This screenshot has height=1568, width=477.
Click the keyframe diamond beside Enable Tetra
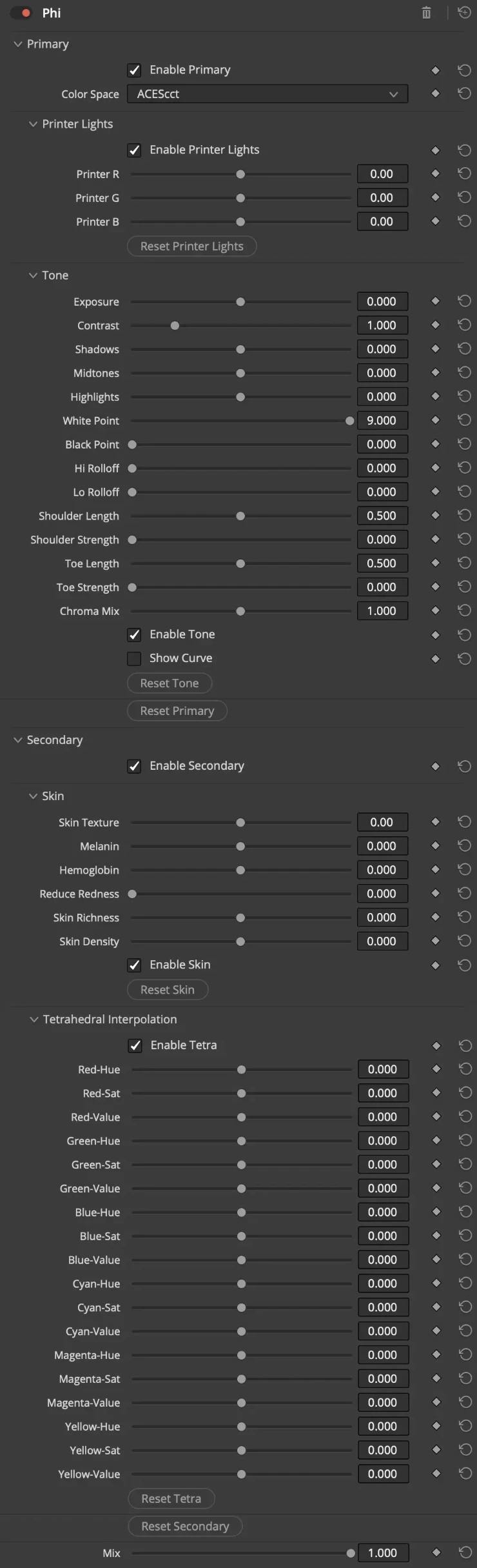pyautogui.click(x=436, y=1045)
